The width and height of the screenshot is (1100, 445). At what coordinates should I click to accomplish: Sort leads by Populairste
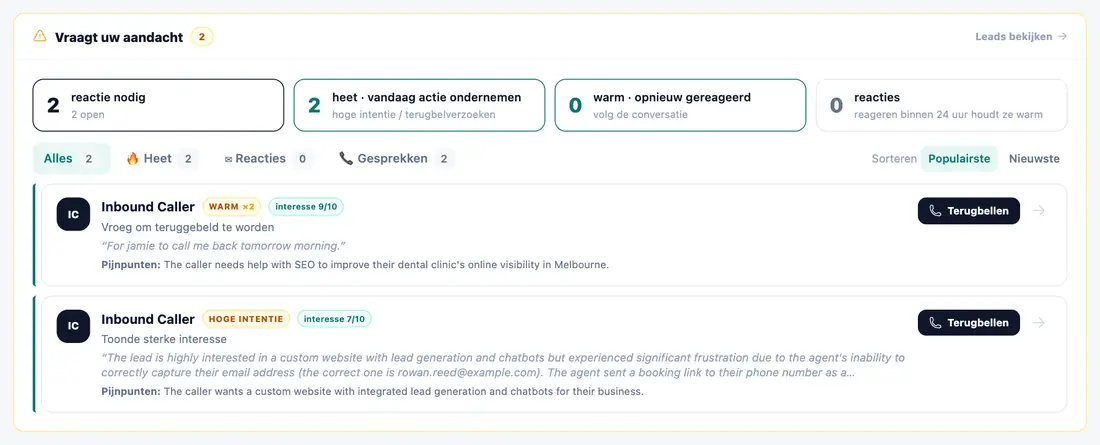coord(959,159)
